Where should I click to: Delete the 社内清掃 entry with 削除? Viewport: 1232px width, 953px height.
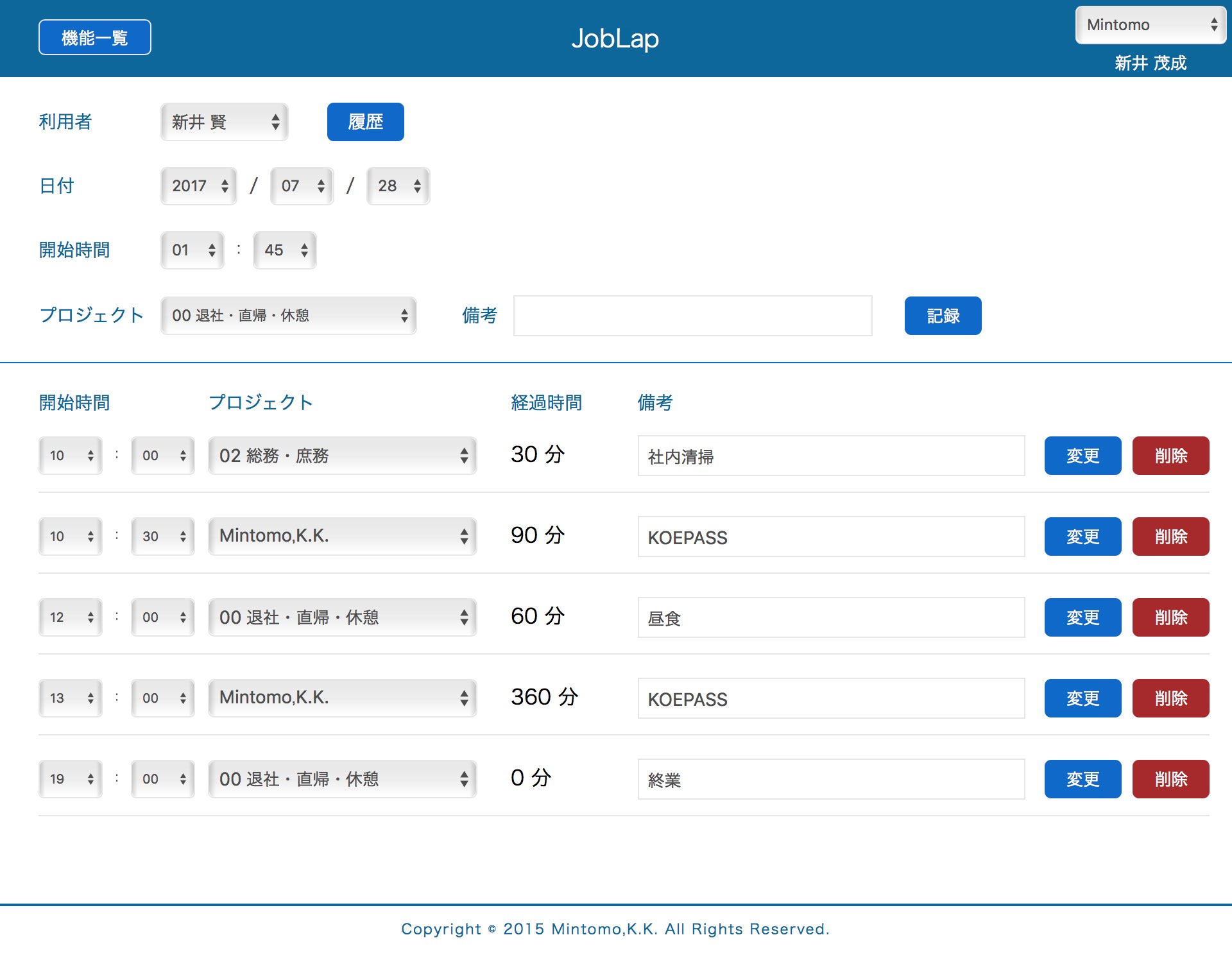[1170, 456]
